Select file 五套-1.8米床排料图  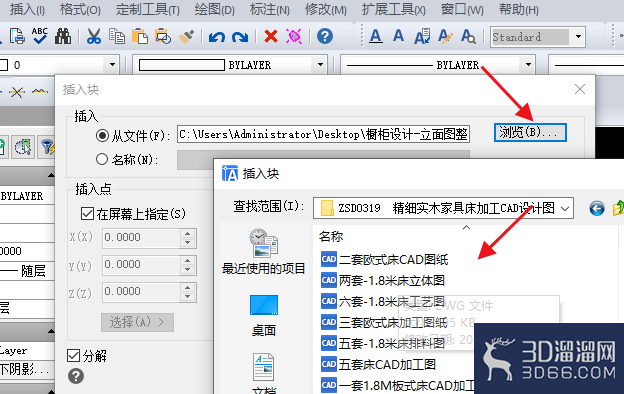[383, 343]
